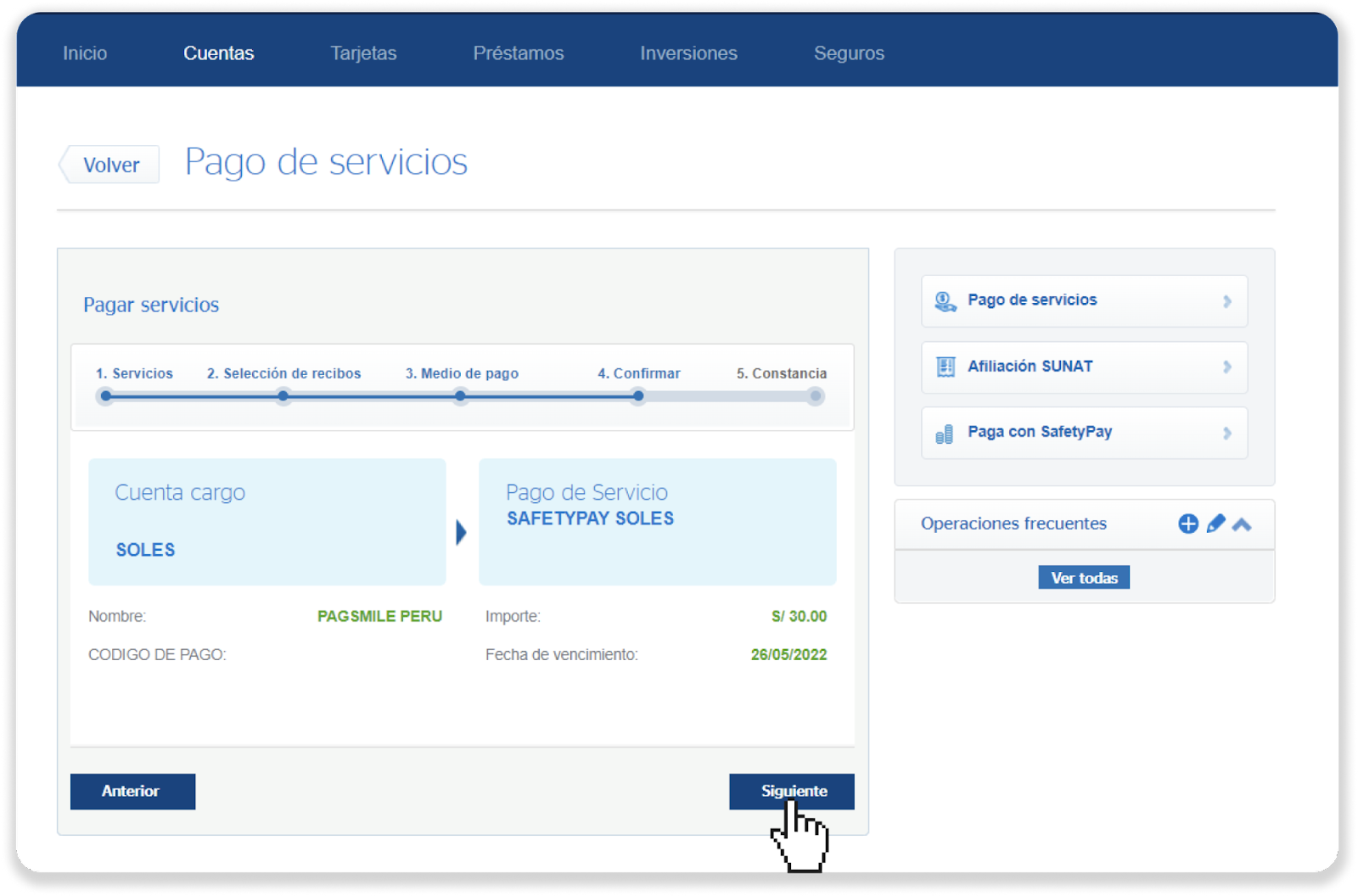Click the arrow between Cuenta cargo and Pago de Servicio

pos(461,532)
